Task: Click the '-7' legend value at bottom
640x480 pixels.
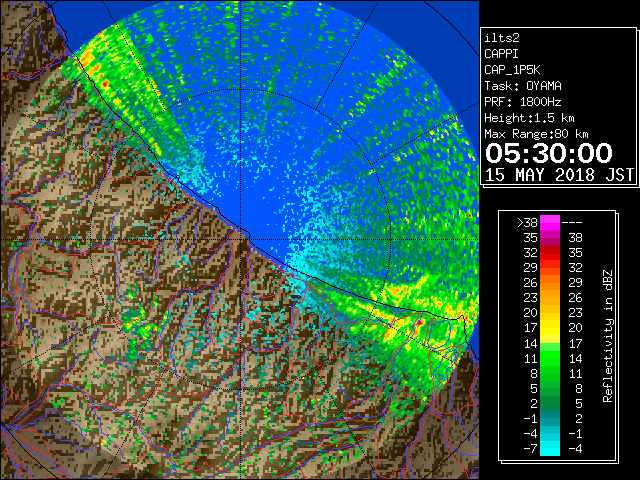Action: 530,448
